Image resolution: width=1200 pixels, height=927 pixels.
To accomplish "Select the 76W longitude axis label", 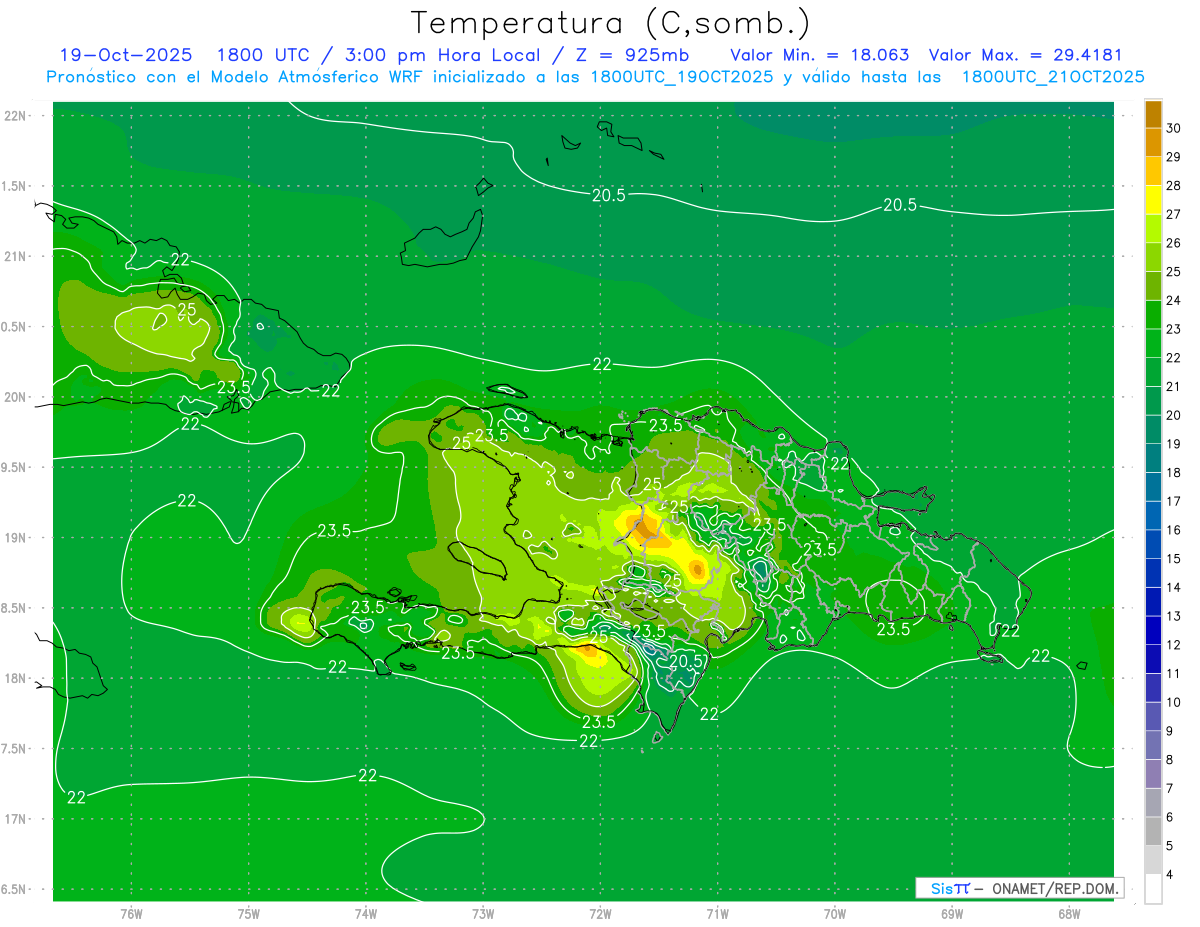I will click(x=131, y=913).
